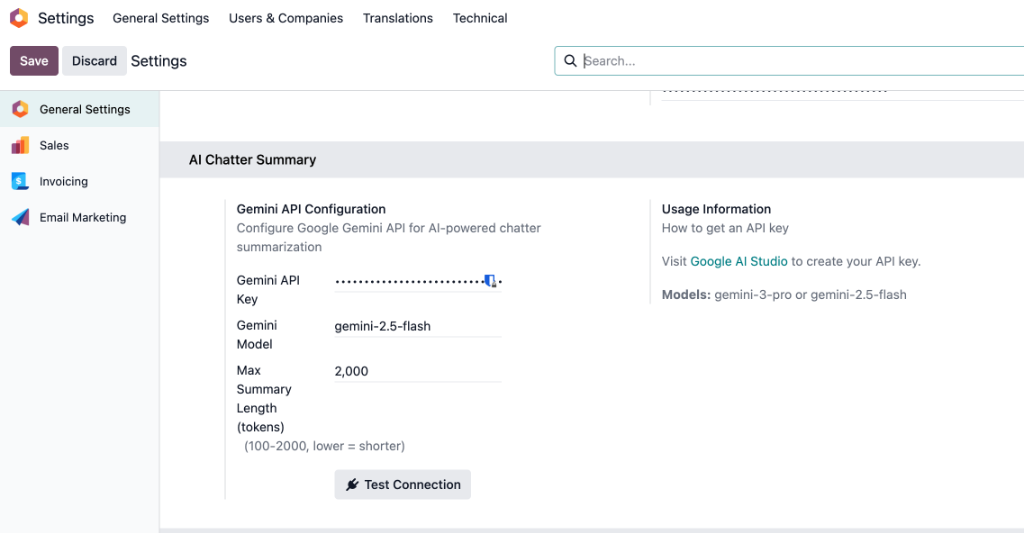Discard the settings changes
This screenshot has height=533, width=1024.
coord(94,61)
